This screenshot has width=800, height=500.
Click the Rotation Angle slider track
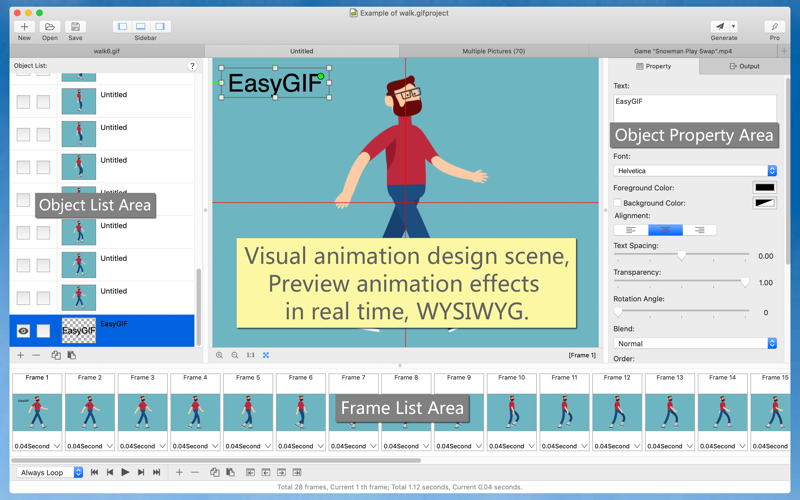pyautogui.click(x=682, y=311)
